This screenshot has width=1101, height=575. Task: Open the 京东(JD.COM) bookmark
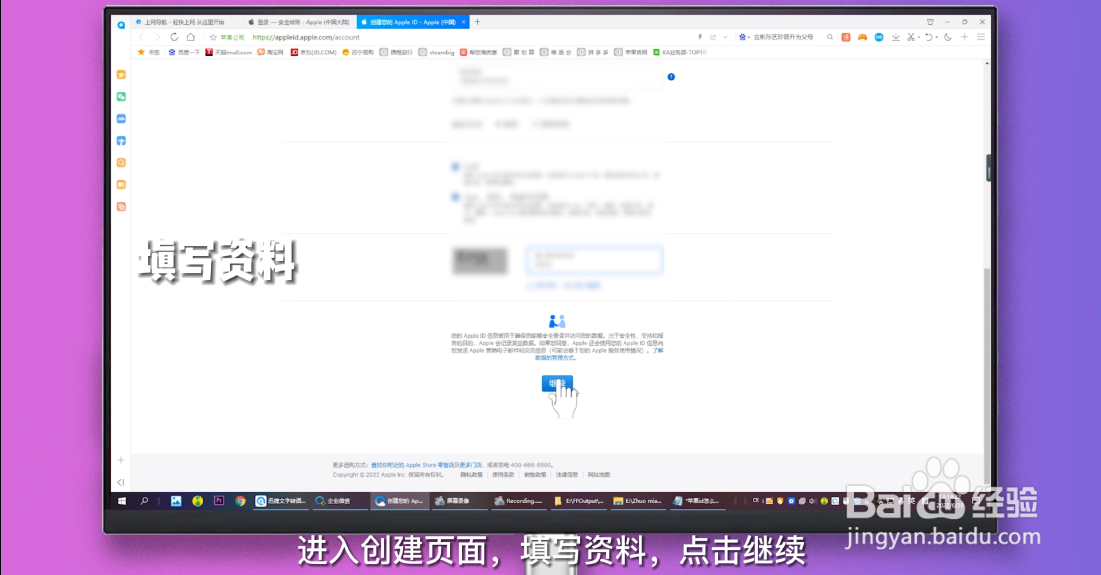(x=313, y=52)
